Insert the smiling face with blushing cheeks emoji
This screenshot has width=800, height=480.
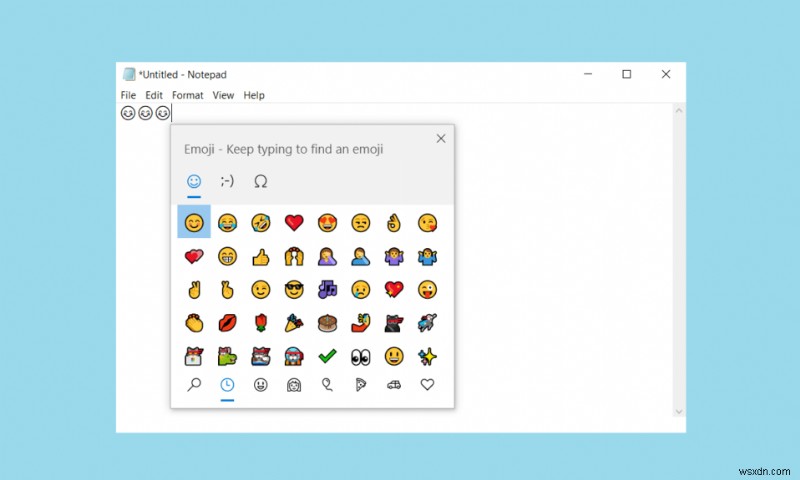tap(194, 222)
